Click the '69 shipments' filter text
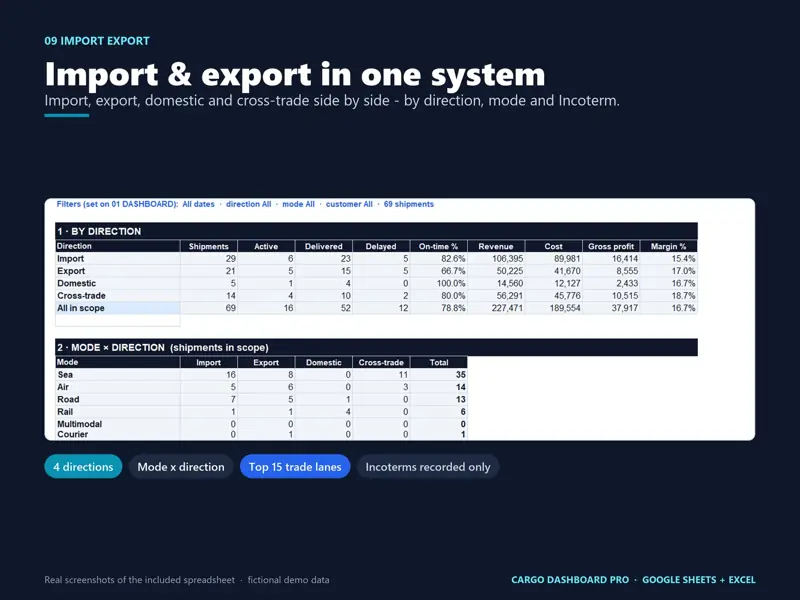The image size is (800, 600). (x=409, y=204)
